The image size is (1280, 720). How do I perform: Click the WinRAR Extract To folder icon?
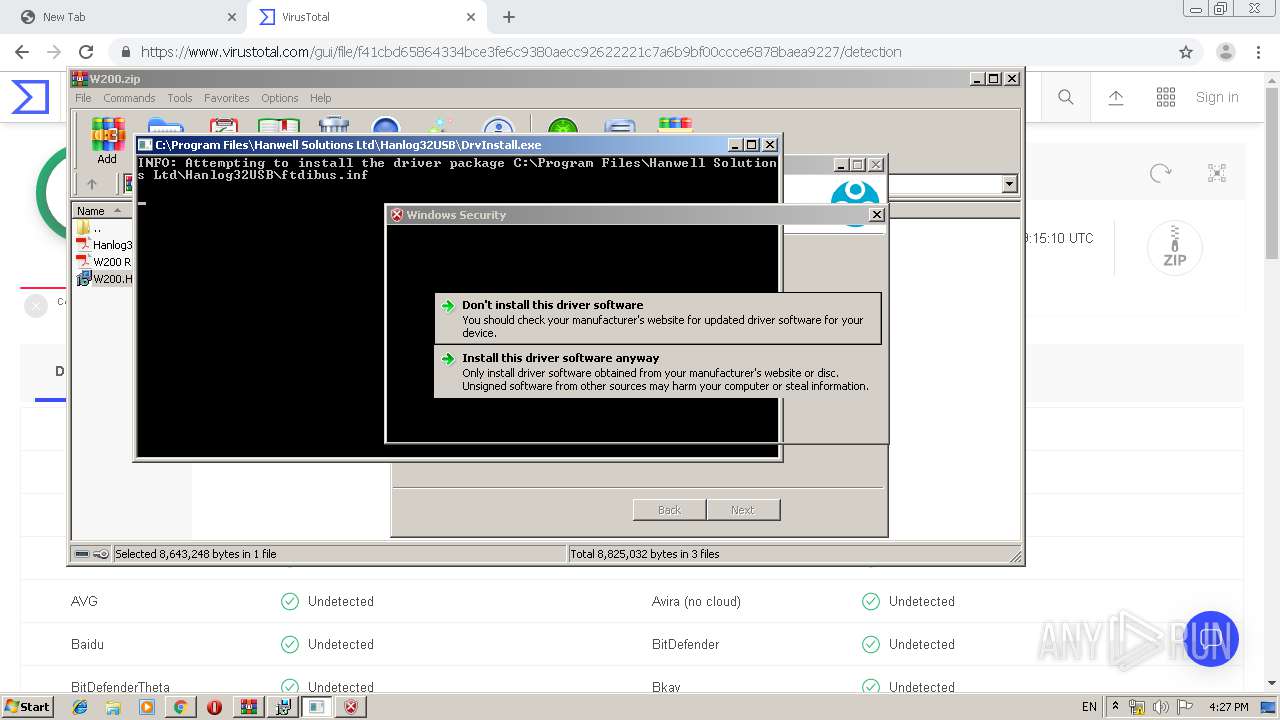(x=166, y=127)
